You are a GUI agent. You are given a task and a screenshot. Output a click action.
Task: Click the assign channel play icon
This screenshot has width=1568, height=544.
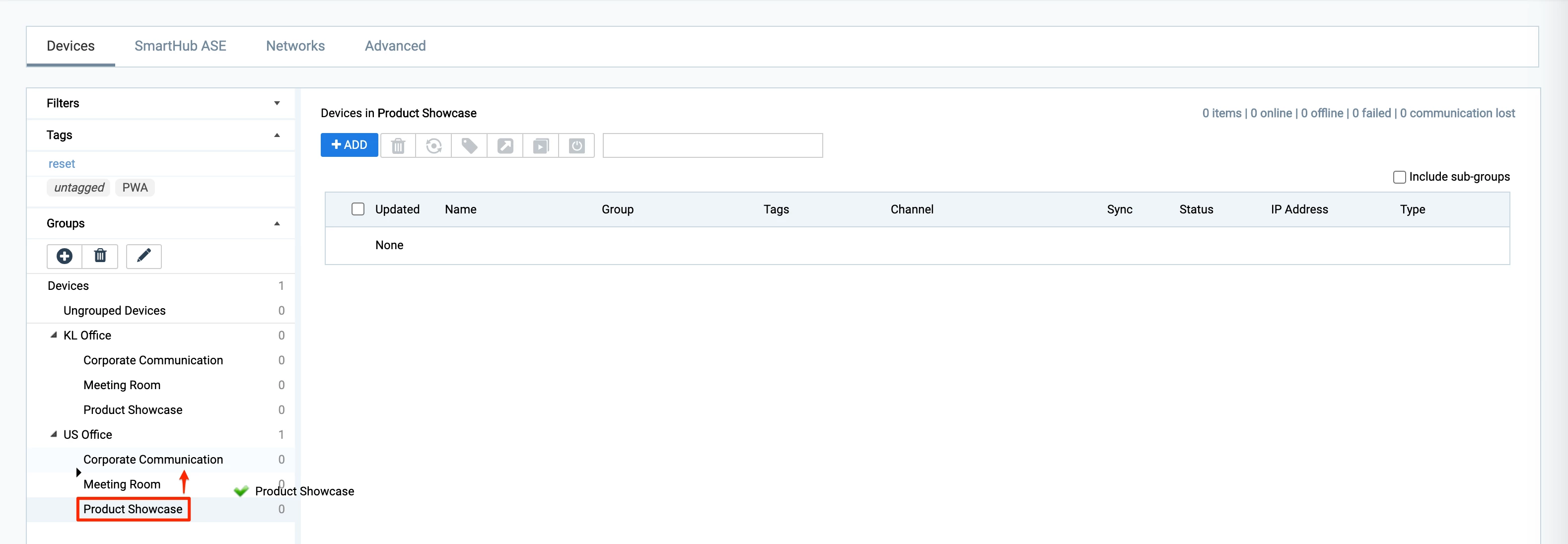pyautogui.click(x=541, y=146)
